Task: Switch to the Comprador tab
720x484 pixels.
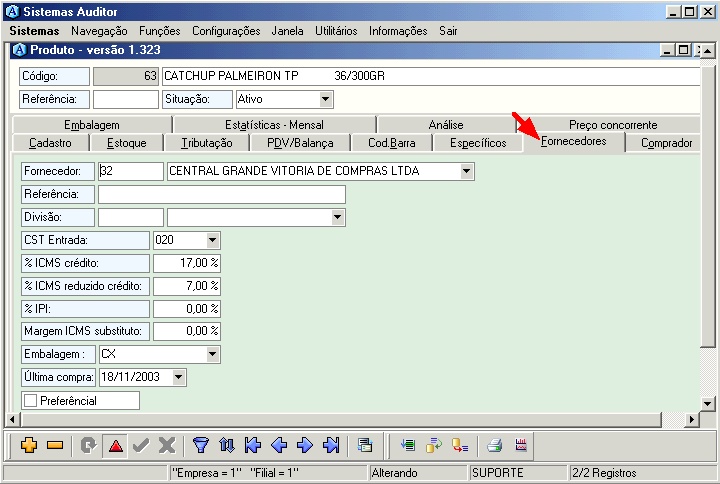Action: point(666,143)
